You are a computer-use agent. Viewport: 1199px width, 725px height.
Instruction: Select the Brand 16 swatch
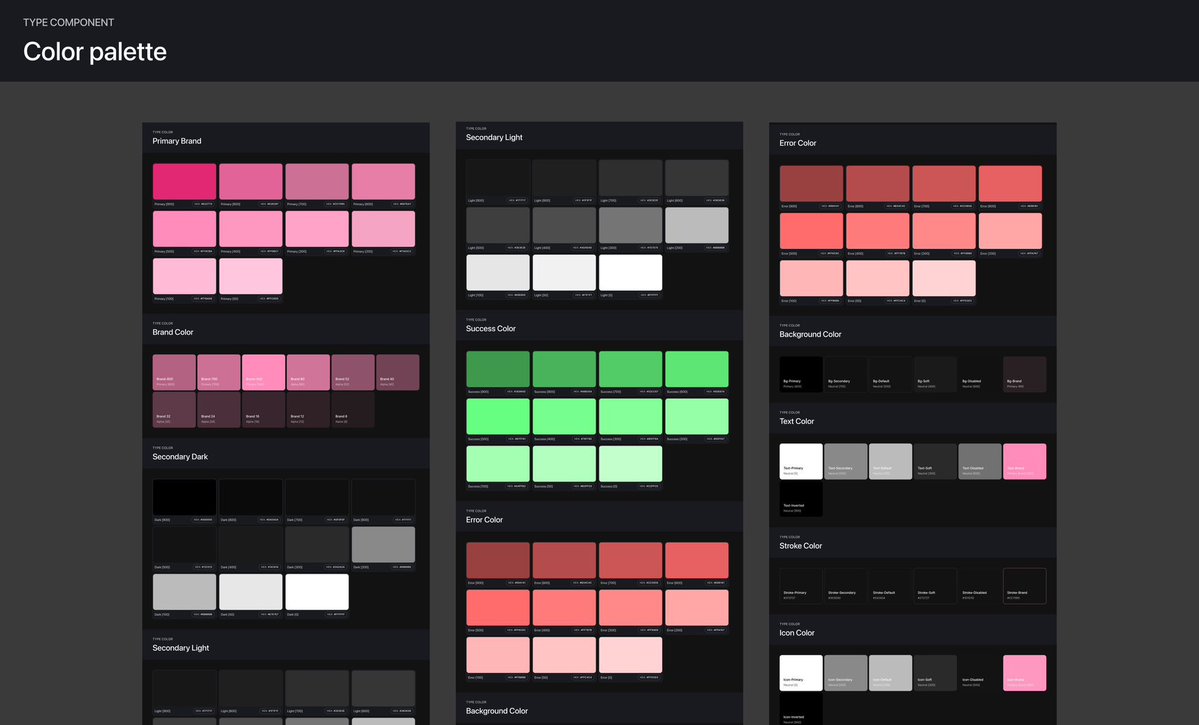coord(264,409)
